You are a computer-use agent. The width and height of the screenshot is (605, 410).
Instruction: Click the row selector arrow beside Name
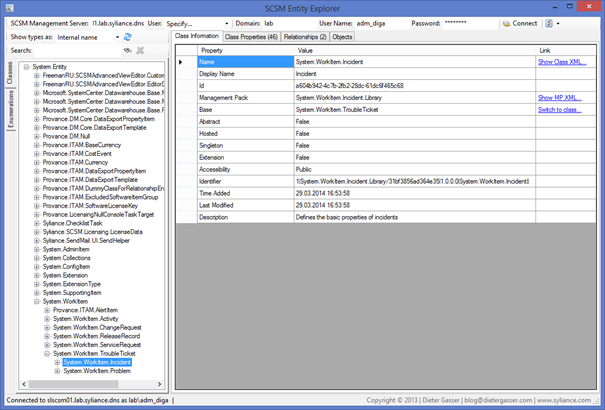181,62
